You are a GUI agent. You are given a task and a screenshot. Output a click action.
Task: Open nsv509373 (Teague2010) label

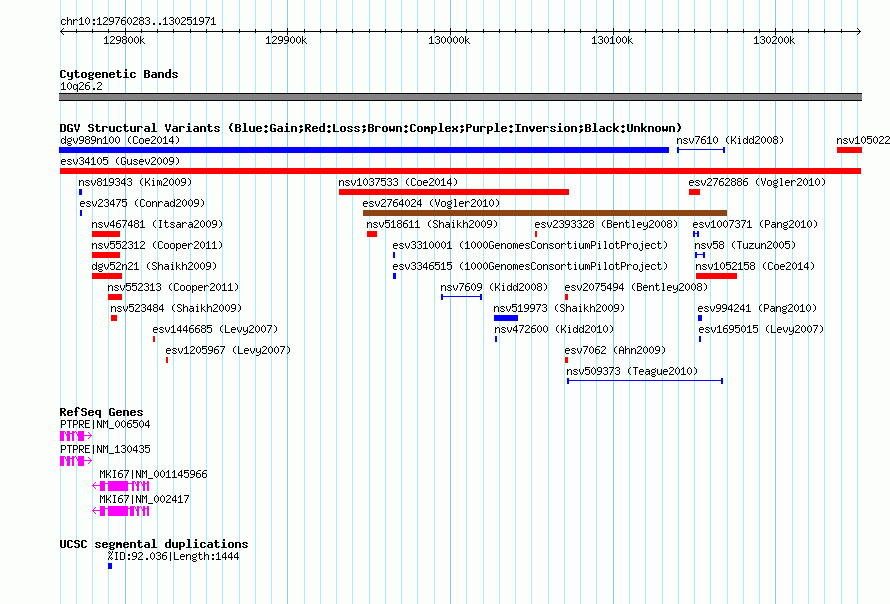[632, 371]
